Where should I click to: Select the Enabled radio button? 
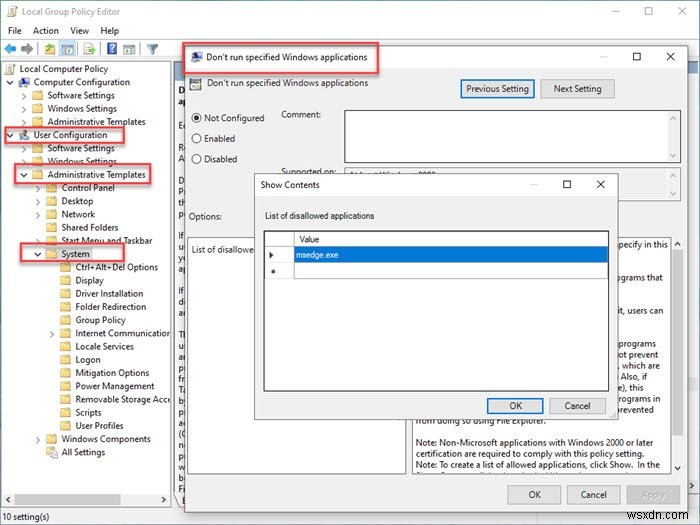[x=196, y=139]
